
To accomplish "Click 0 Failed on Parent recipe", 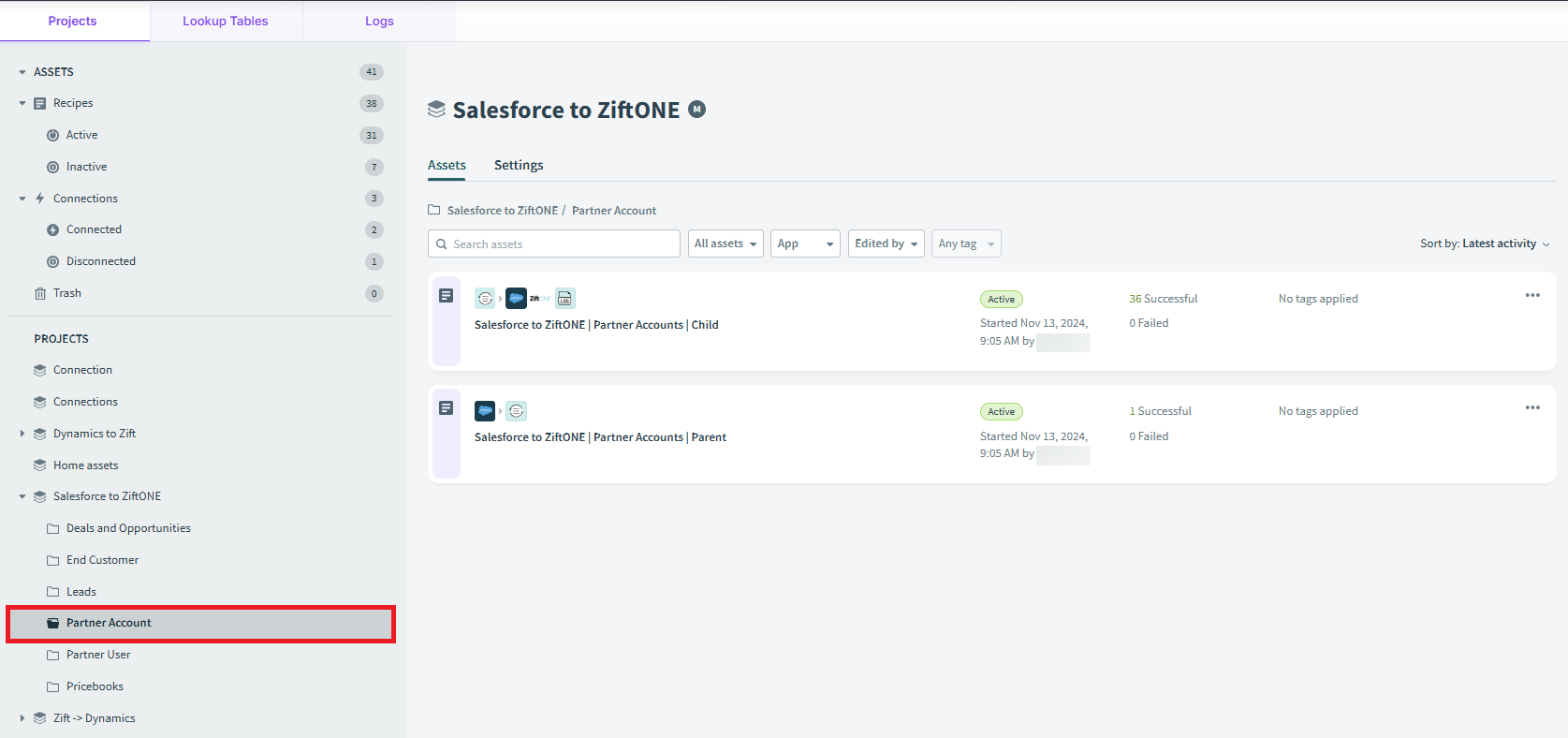I will coord(1149,436).
